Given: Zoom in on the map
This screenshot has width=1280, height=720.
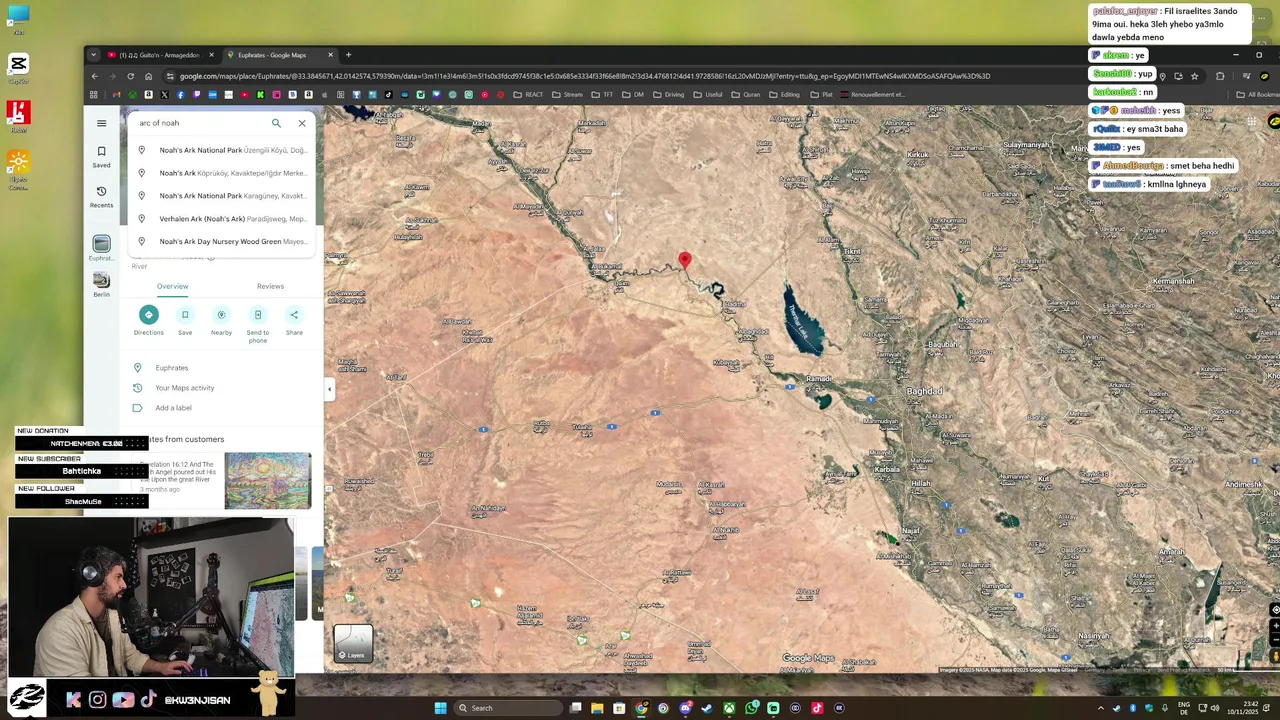Looking at the screenshot, I should click(x=1274, y=626).
